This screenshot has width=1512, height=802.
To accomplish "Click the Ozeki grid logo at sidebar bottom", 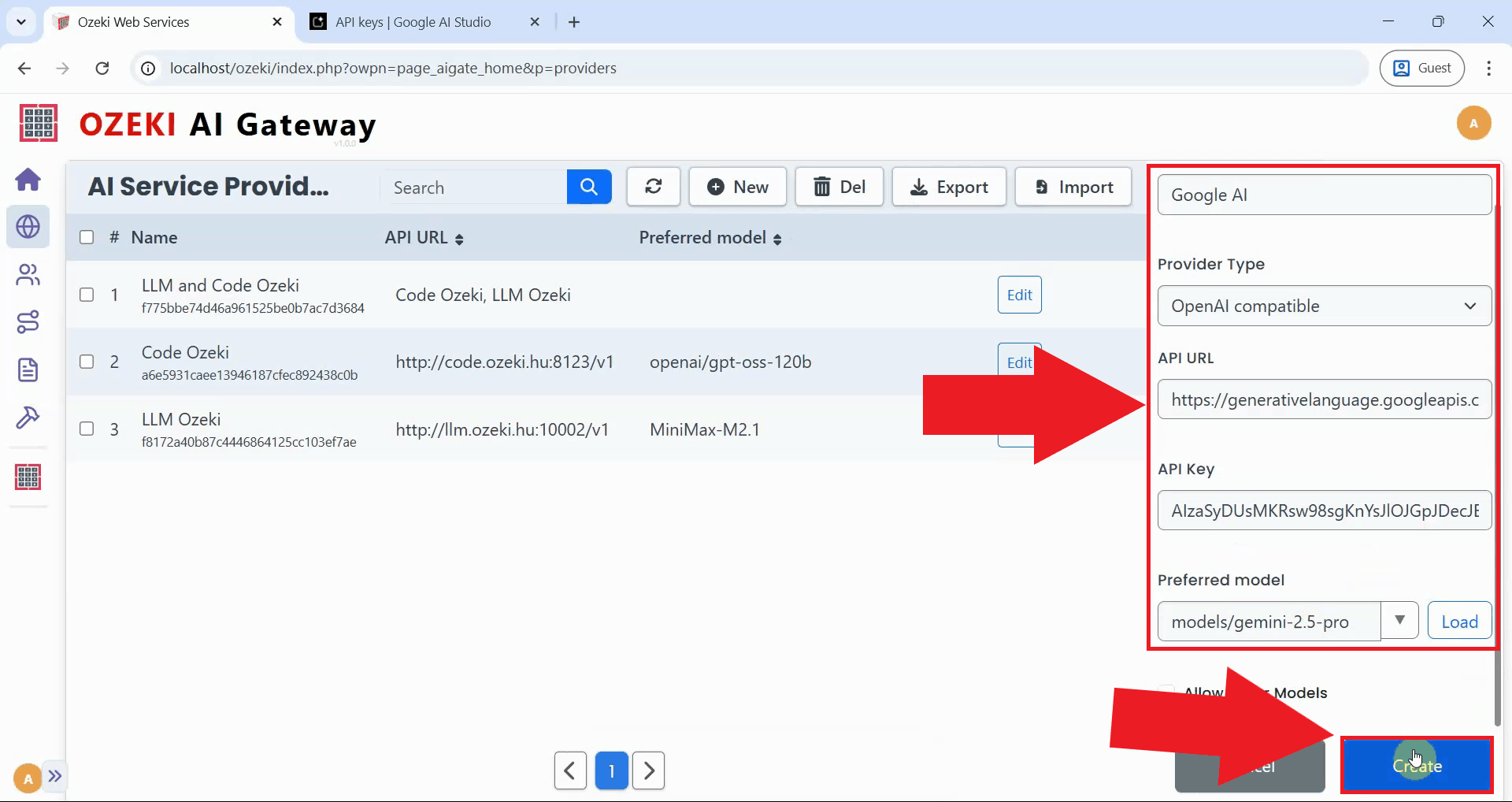I will tap(28, 476).
